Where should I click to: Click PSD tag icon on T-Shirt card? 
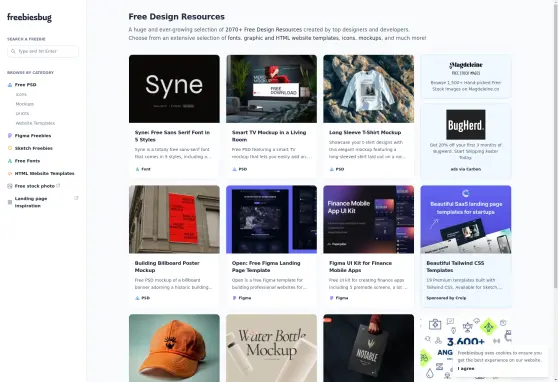332,169
